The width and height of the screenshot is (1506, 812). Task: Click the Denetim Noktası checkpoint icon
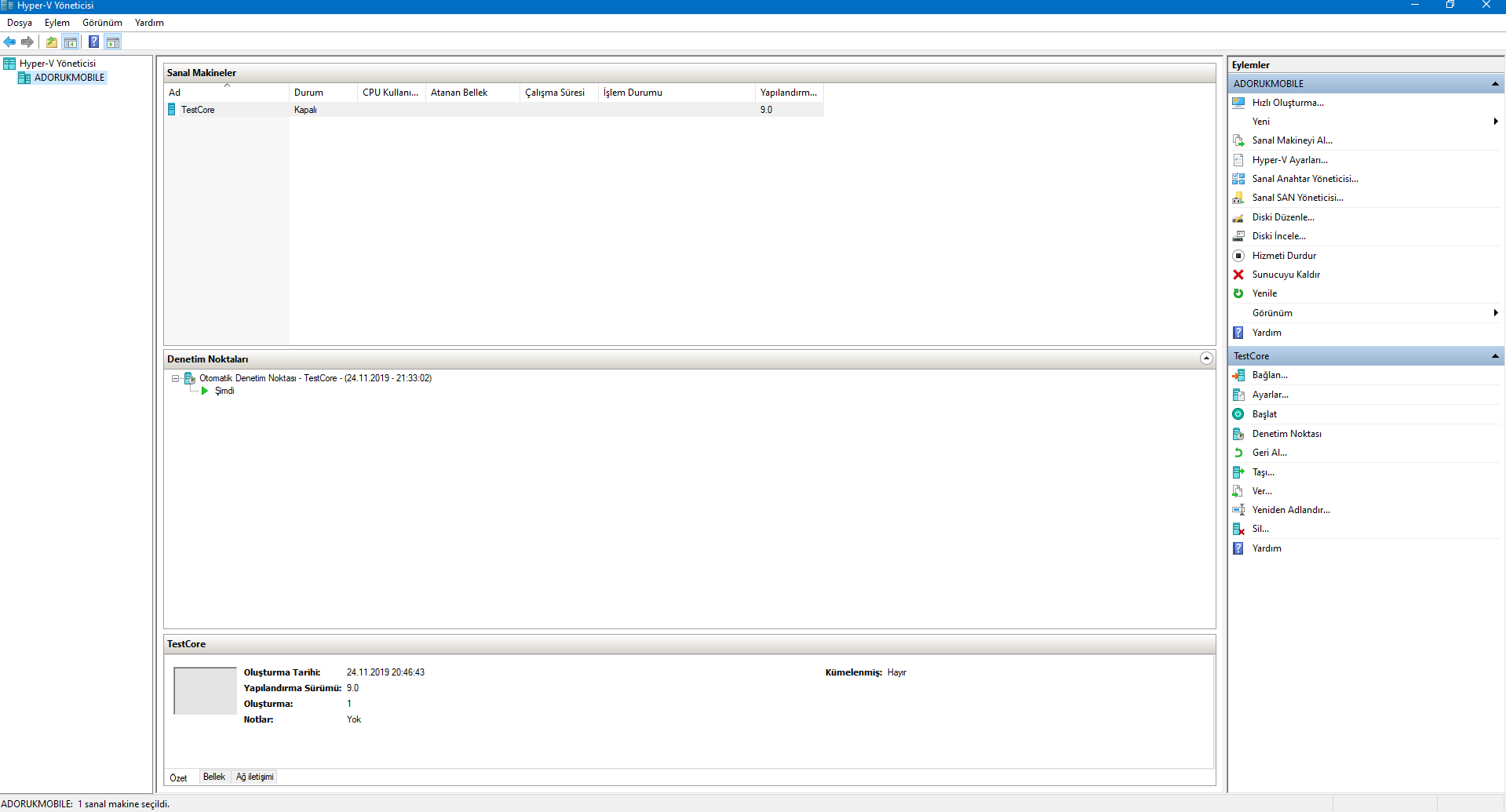pyautogui.click(x=1238, y=434)
